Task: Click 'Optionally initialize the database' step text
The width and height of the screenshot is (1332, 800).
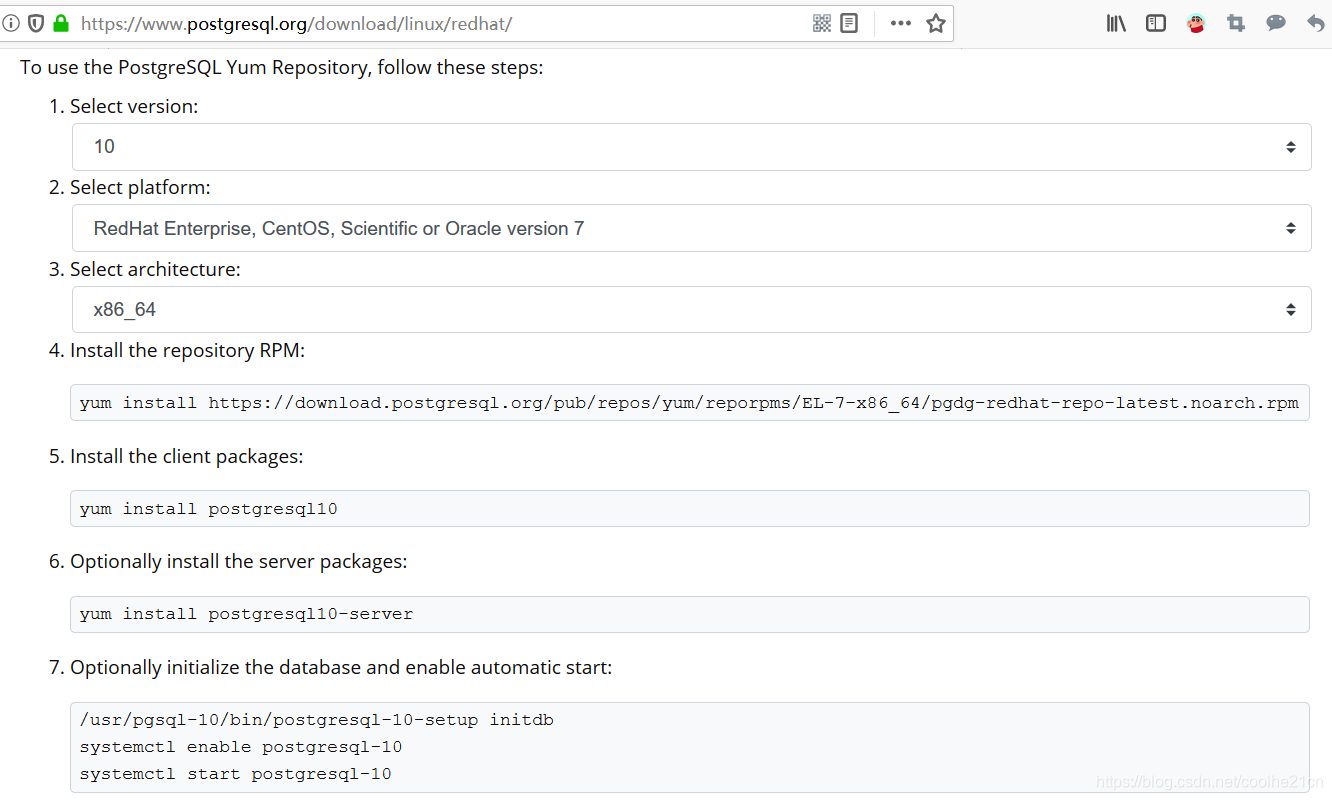Action: [x=341, y=667]
